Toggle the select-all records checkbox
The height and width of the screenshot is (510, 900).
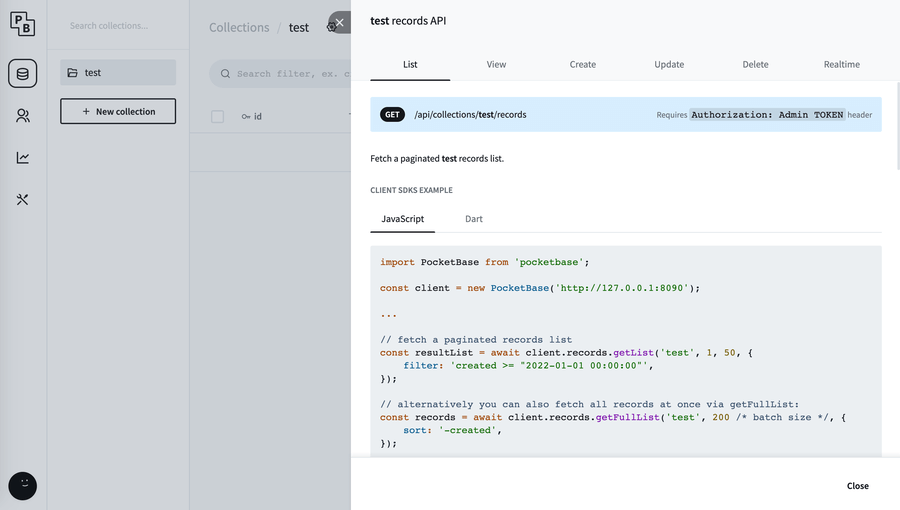218,116
